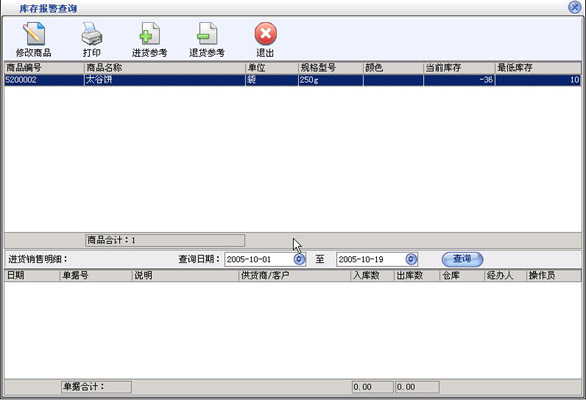Select the 太谷饼 product row
Image resolution: width=586 pixels, height=400 pixels.
(x=293, y=80)
